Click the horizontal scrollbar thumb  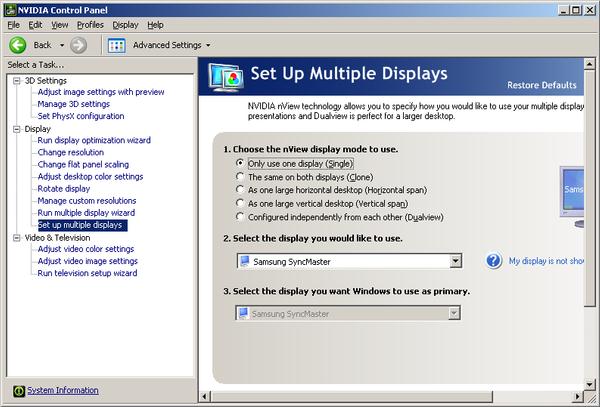coord(352,397)
